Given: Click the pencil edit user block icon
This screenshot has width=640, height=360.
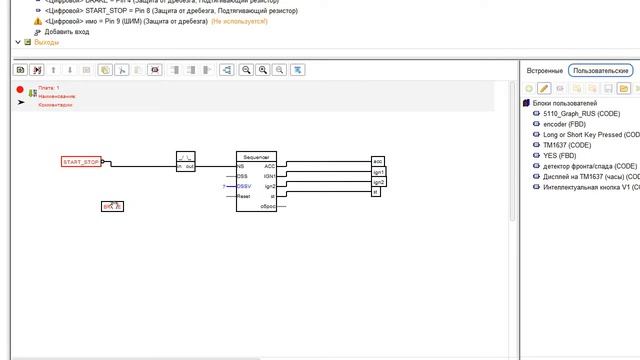Looking at the screenshot, I should [544, 88].
